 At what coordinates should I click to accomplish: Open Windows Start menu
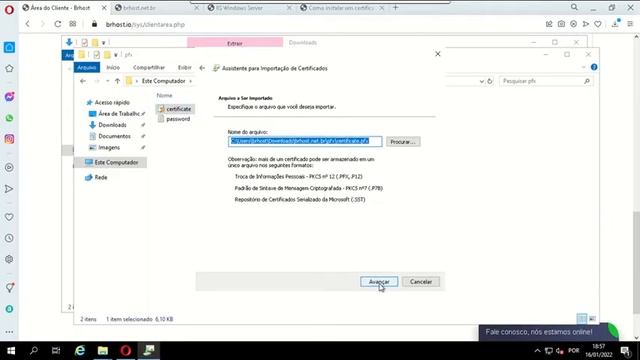pos(11,351)
